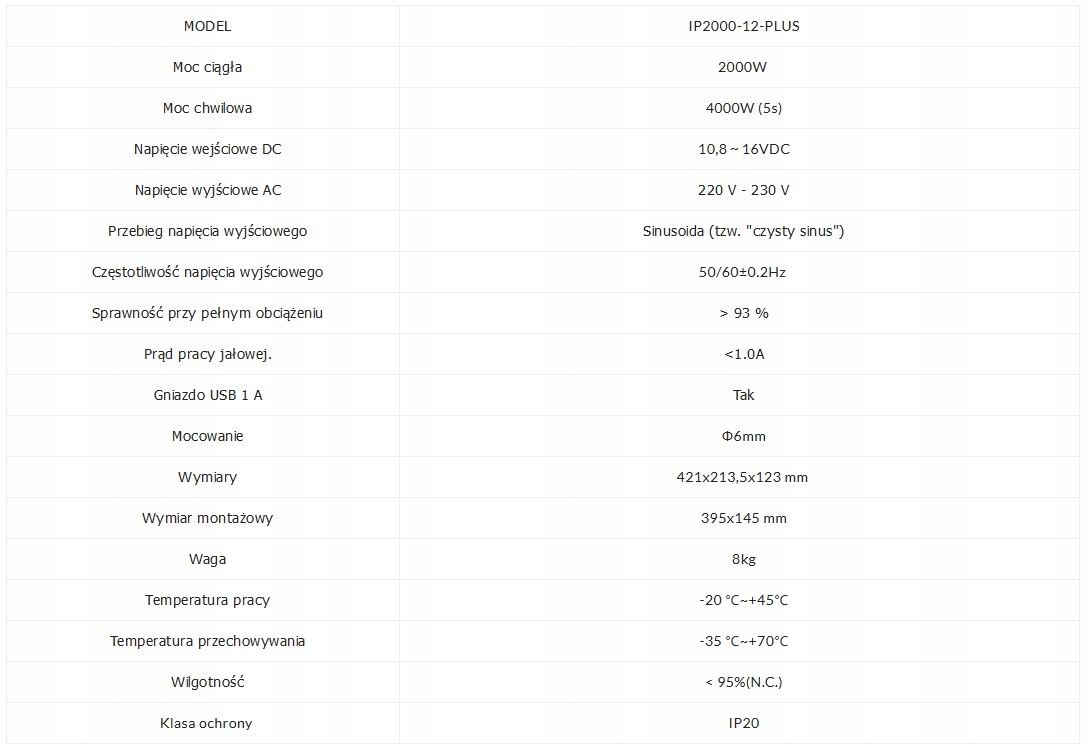Click the Napięcie wejściowe DC label

coord(207,149)
